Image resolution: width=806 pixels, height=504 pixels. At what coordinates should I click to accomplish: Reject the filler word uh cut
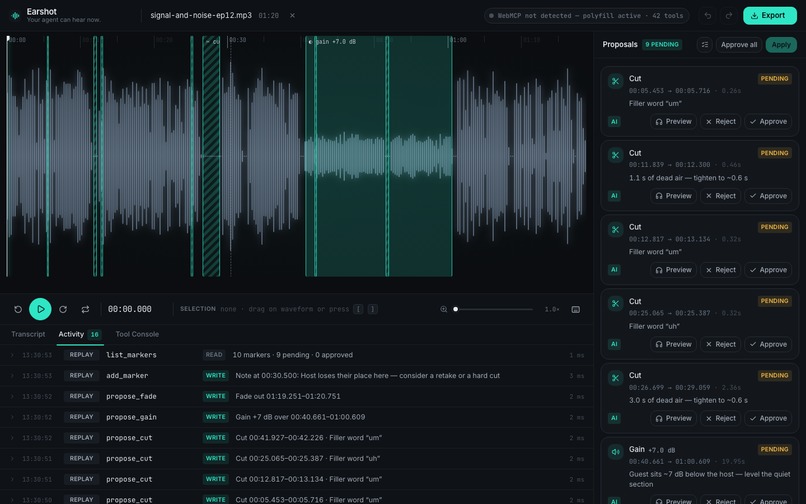click(x=720, y=345)
